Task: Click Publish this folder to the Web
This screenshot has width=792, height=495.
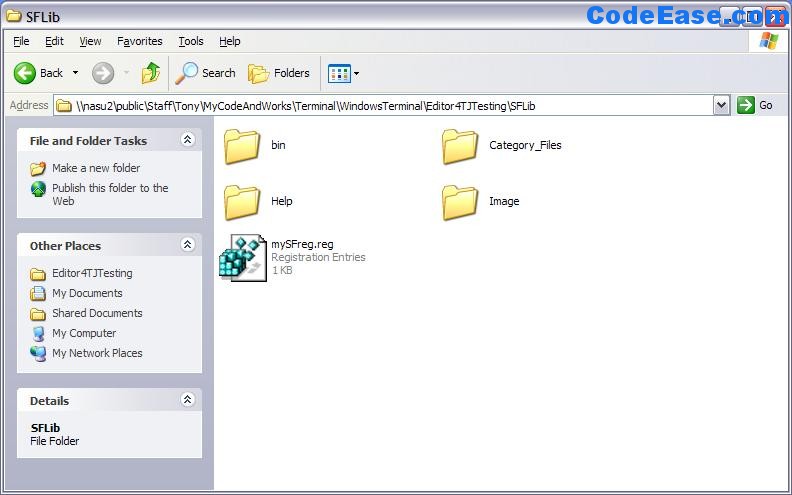Action: (x=110, y=194)
